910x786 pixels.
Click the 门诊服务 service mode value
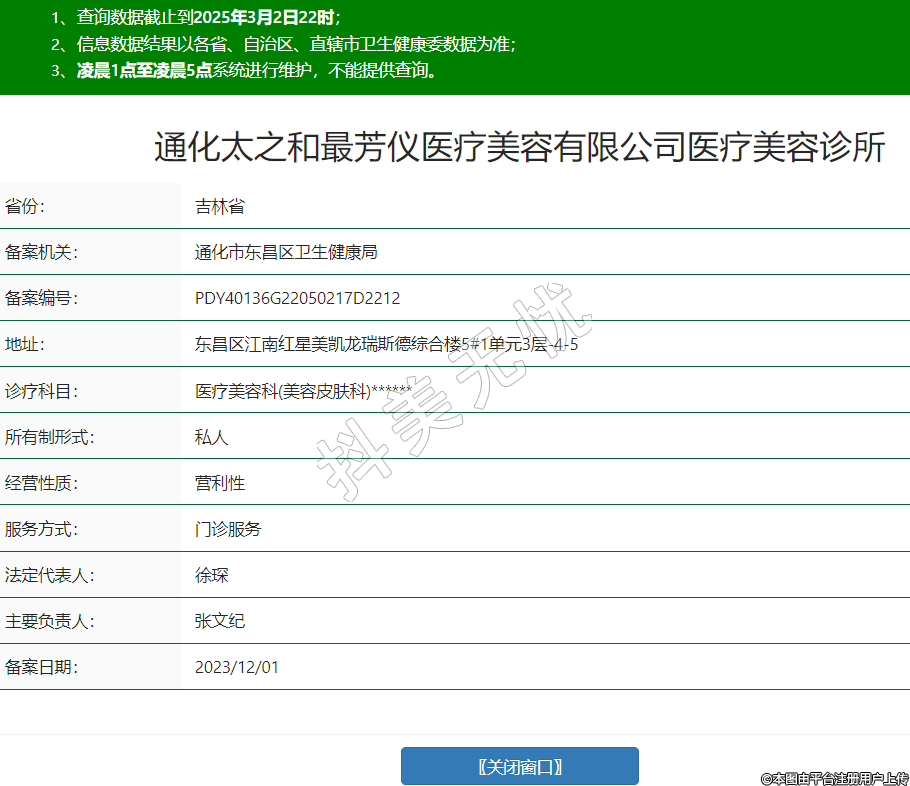(x=228, y=529)
